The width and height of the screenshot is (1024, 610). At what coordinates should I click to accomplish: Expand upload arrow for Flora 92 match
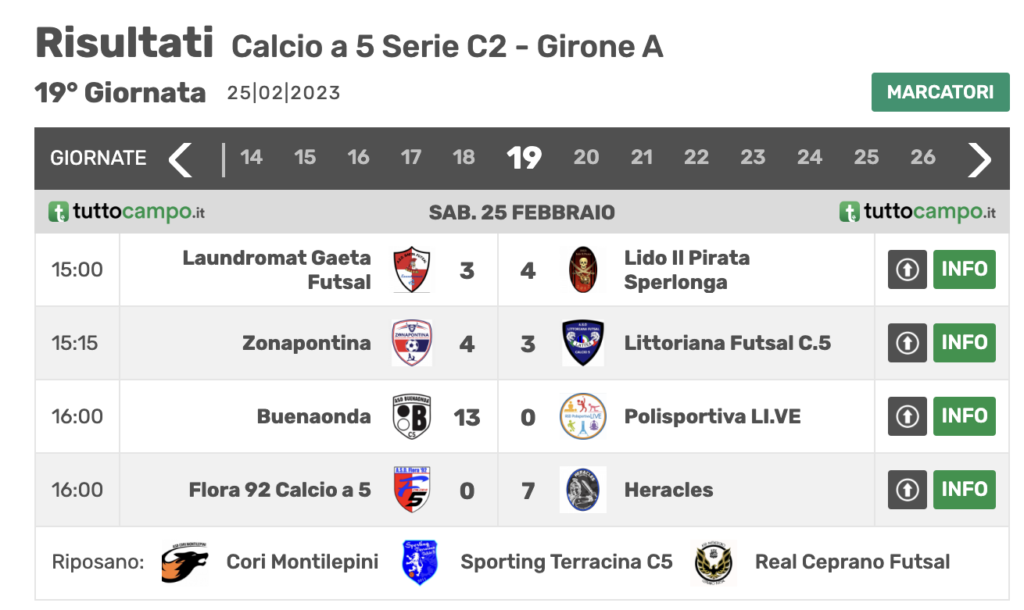908,490
